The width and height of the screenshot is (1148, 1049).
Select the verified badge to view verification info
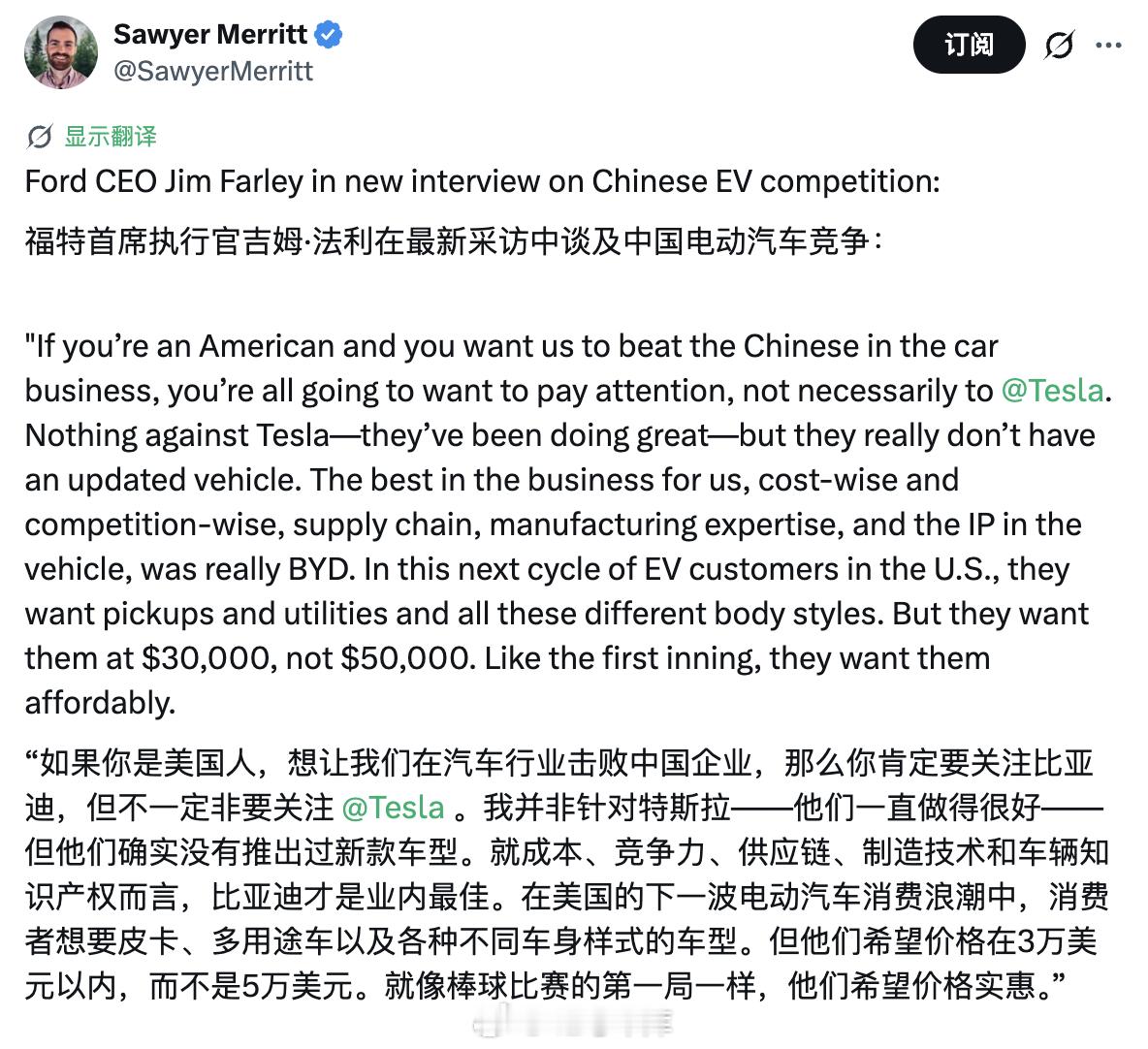[329, 34]
